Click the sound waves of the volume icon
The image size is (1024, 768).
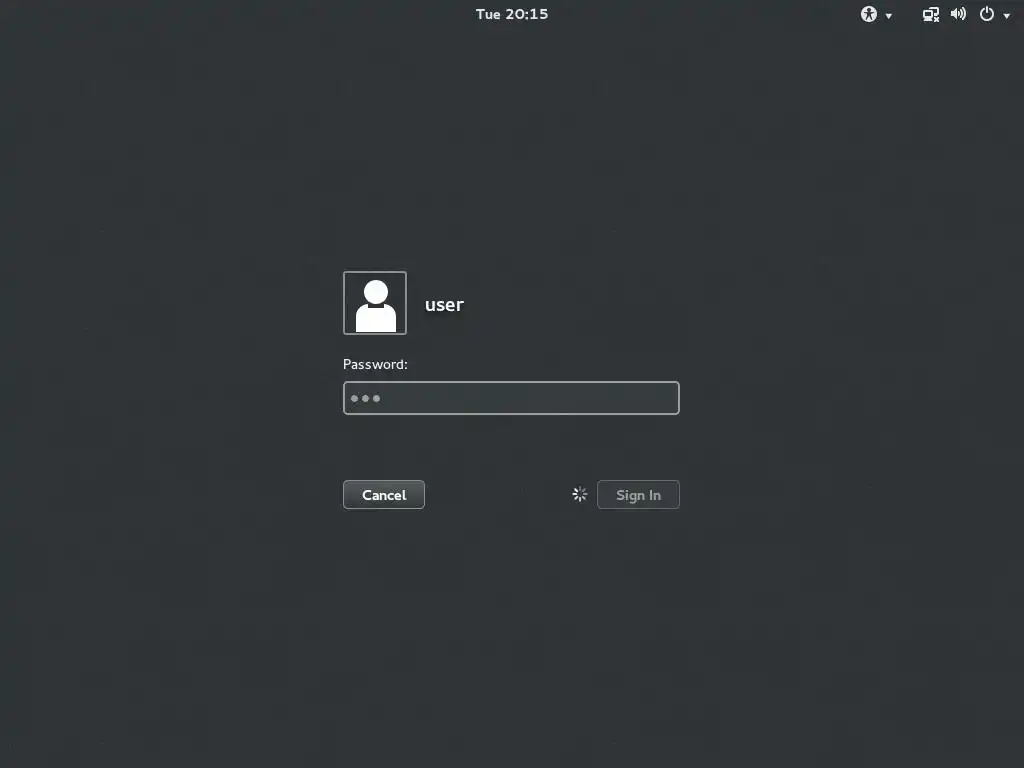coord(963,14)
